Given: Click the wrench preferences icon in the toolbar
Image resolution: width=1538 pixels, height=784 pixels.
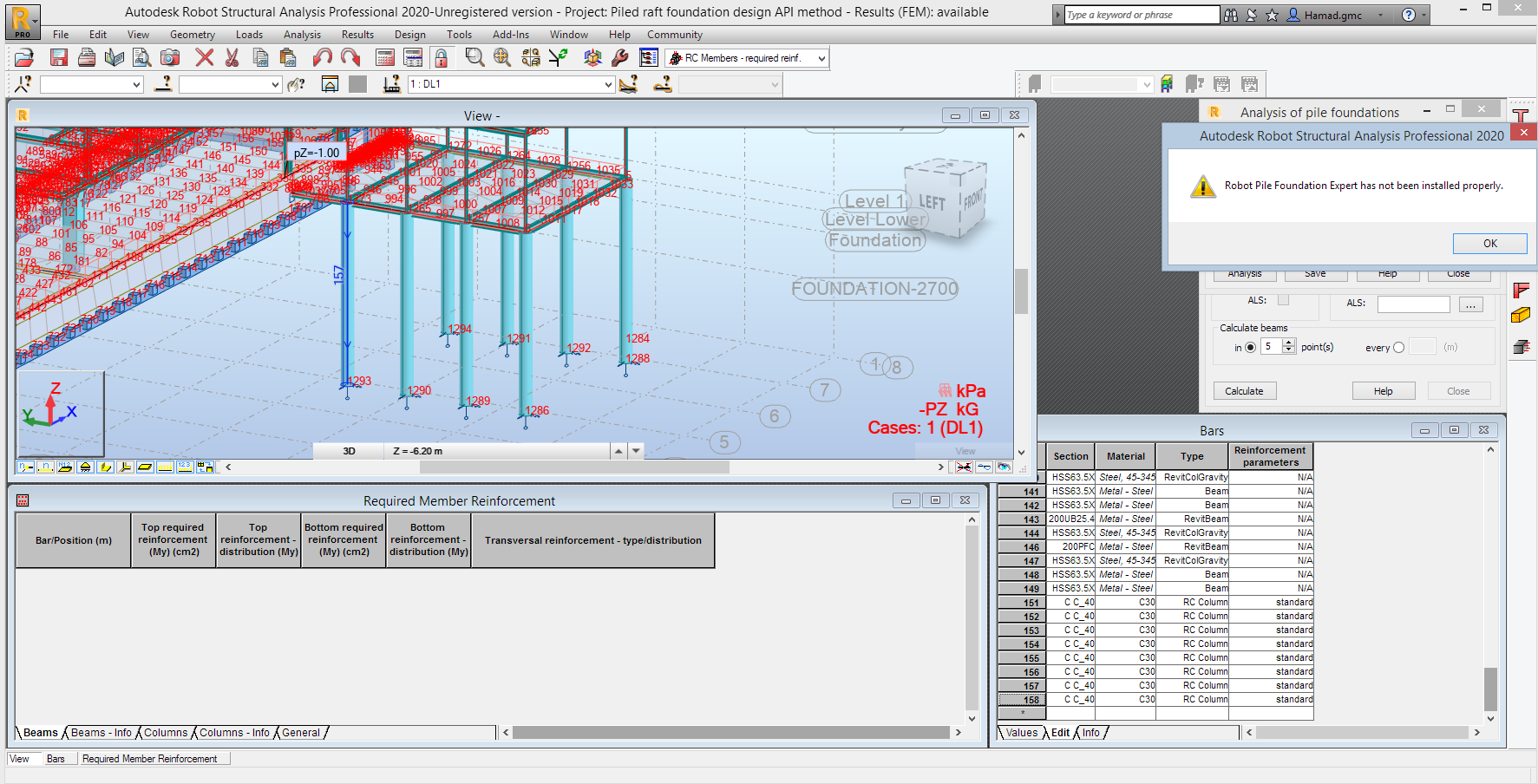Looking at the screenshot, I should (x=619, y=57).
